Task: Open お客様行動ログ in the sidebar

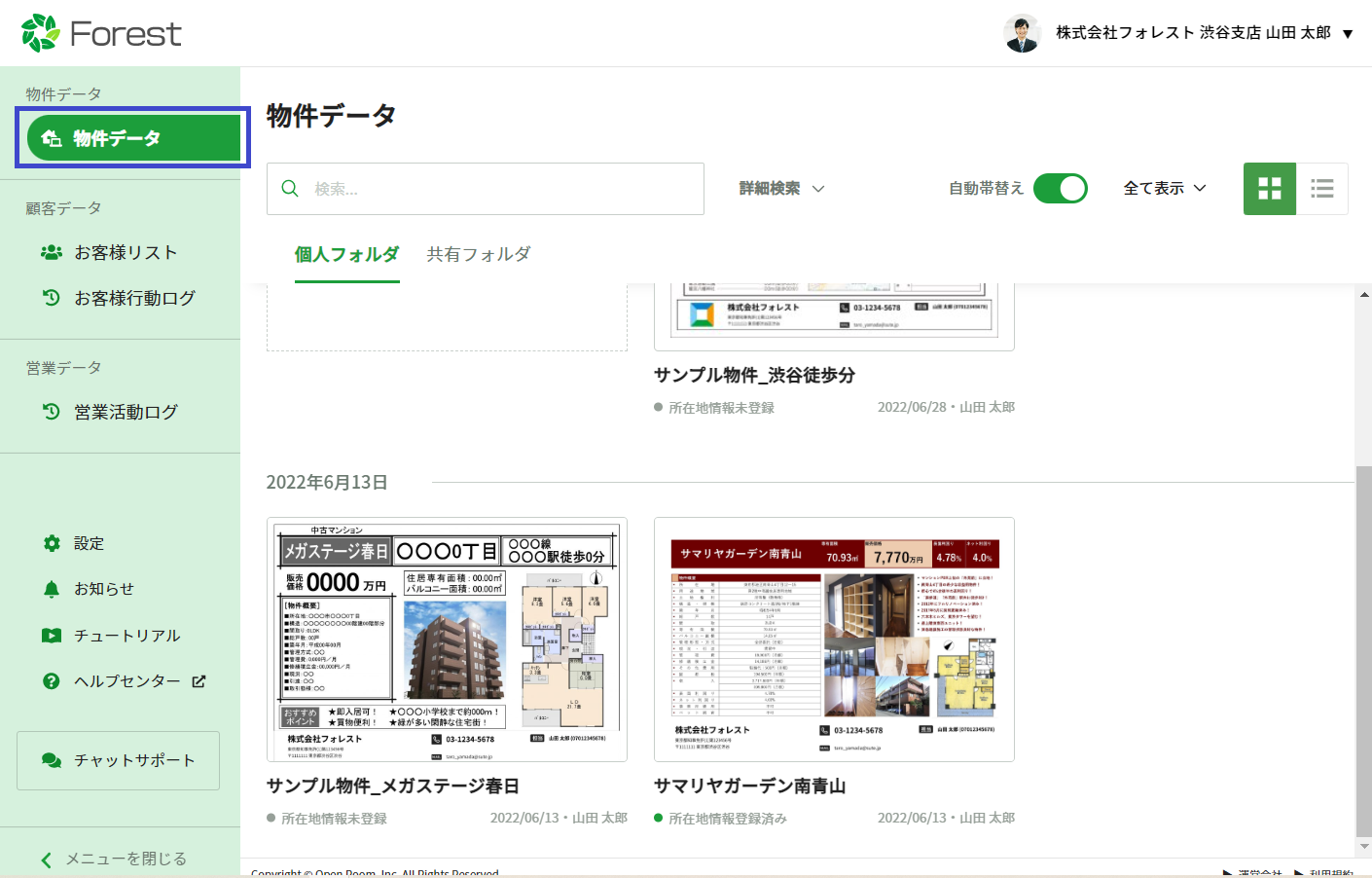Action: click(x=134, y=298)
